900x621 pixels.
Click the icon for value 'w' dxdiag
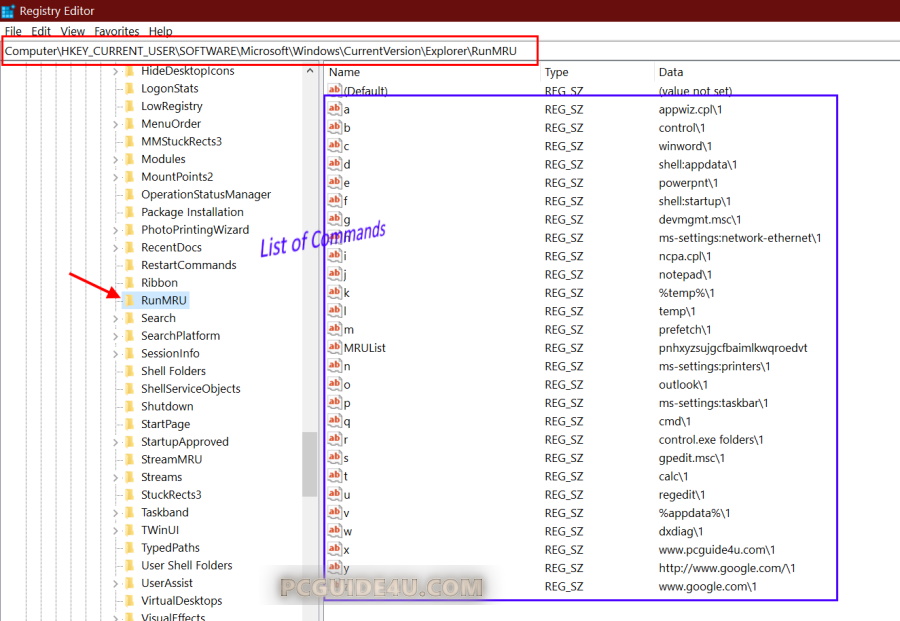(x=335, y=531)
